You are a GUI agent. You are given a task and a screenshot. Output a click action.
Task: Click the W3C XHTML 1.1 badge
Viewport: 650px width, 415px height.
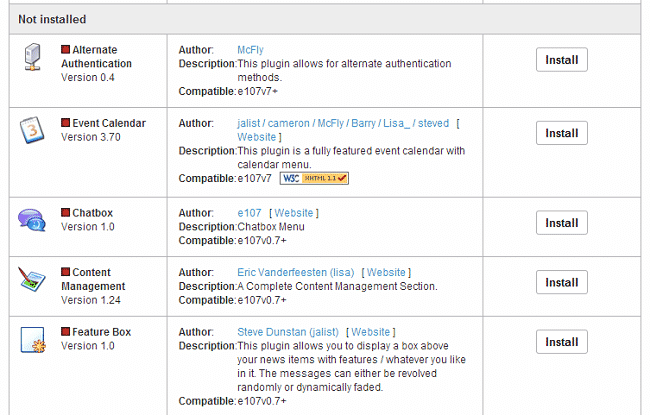[314, 178]
